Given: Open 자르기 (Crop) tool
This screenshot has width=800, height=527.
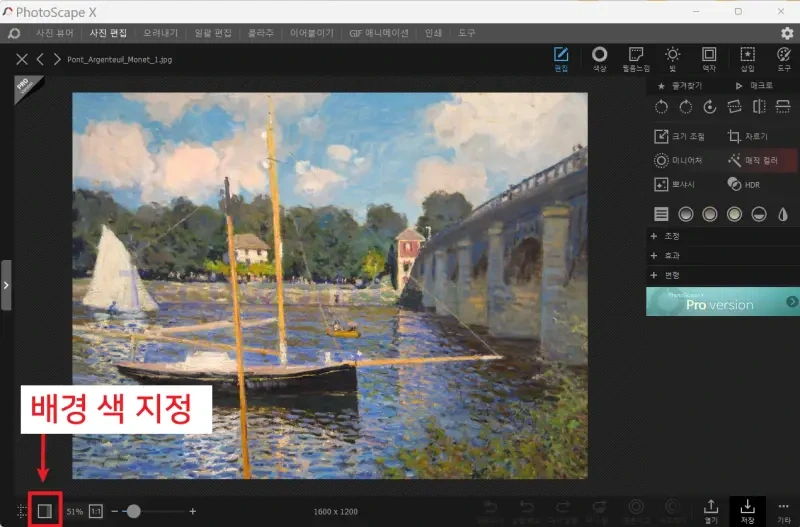Looking at the screenshot, I should pyautogui.click(x=747, y=136).
